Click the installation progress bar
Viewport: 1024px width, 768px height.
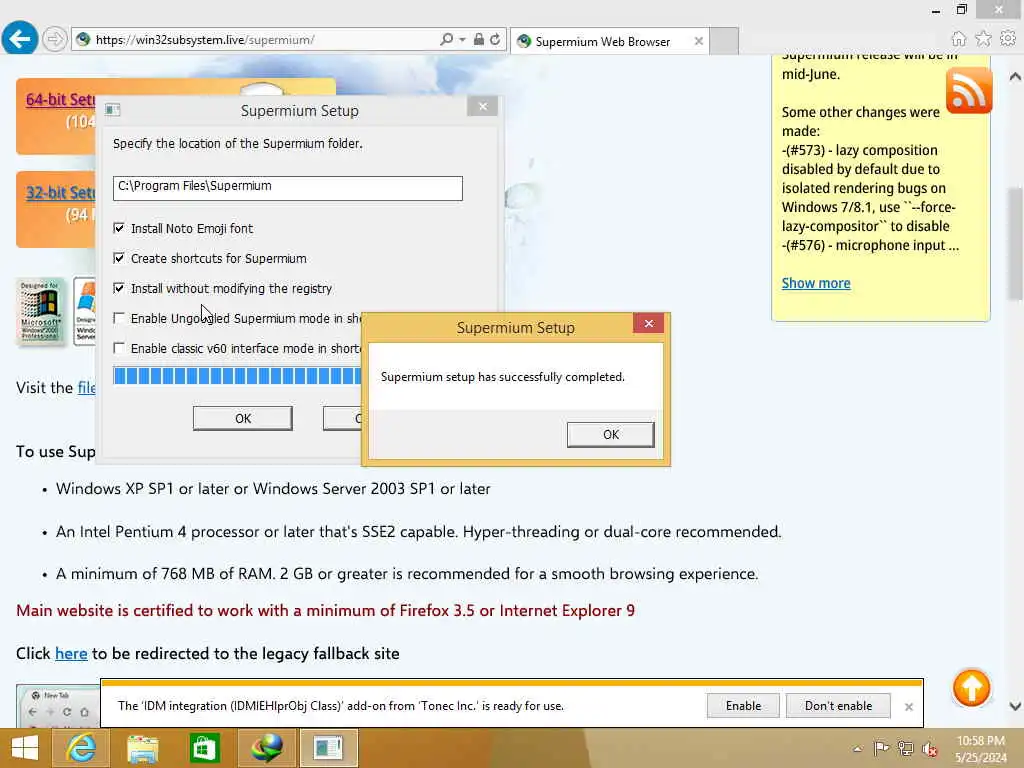(x=237, y=376)
